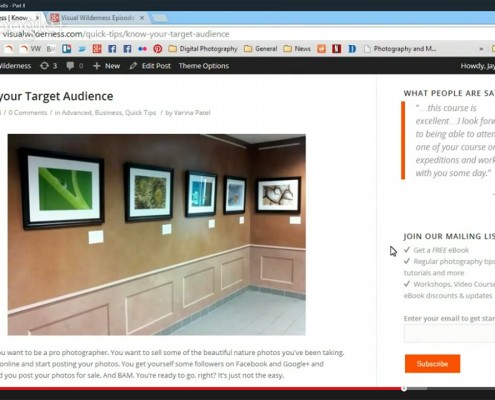
Task: Open the VW bookmark
Action: [30, 49]
